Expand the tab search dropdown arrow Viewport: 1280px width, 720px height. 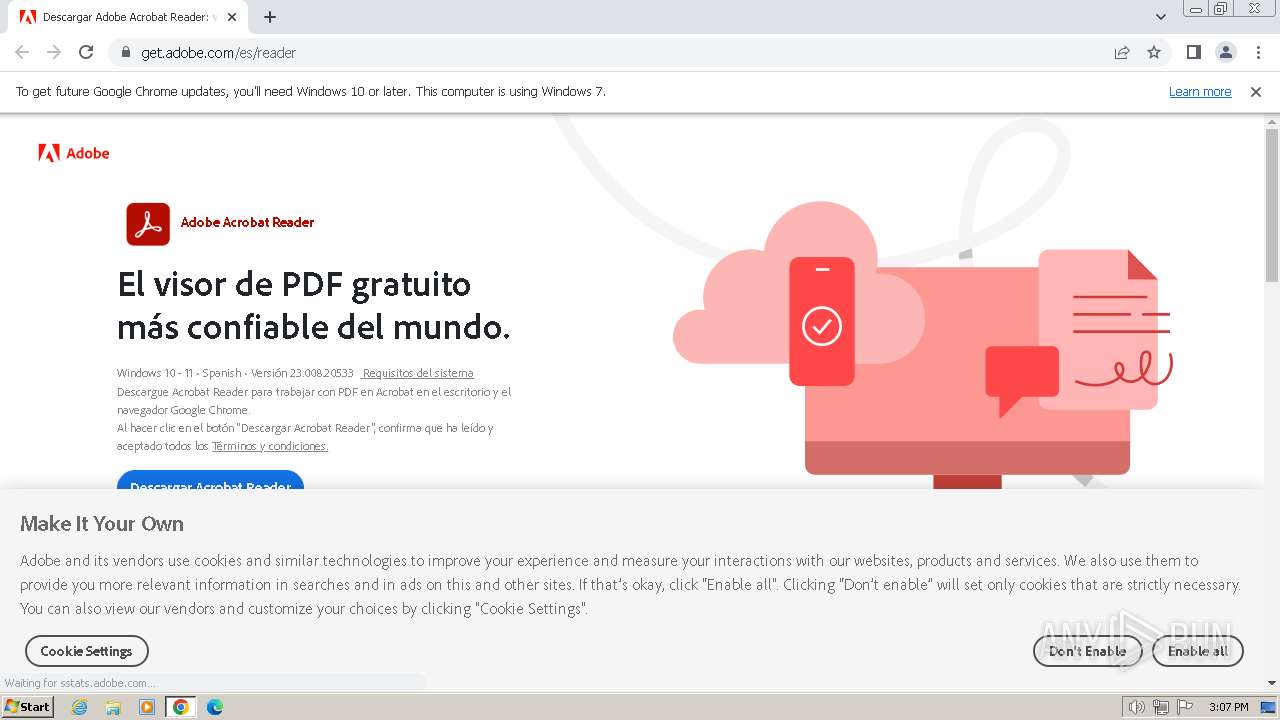point(1161,17)
